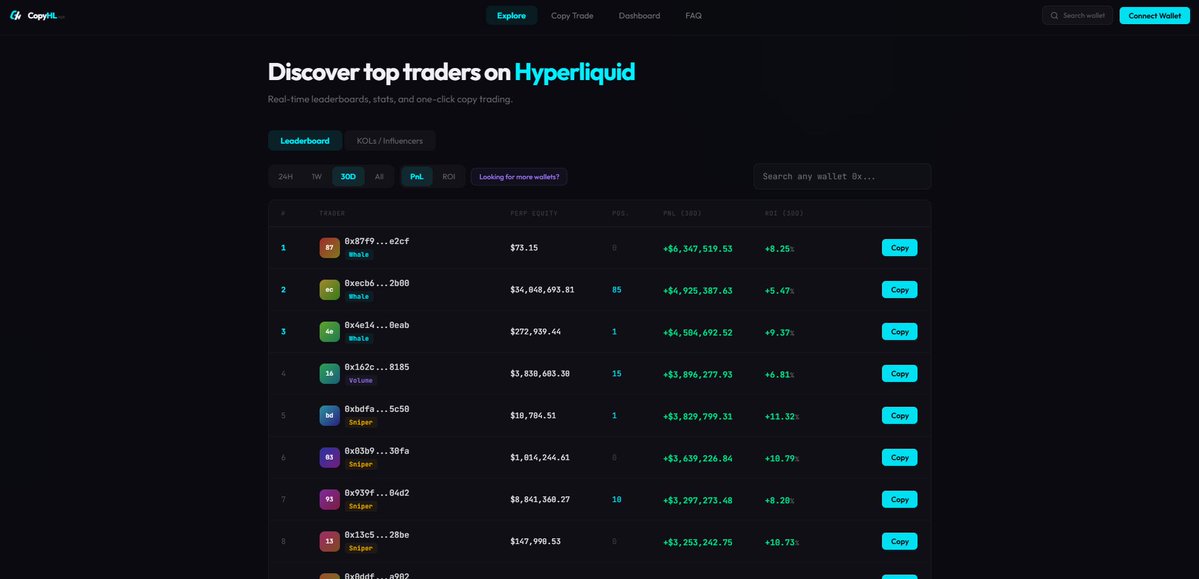This screenshot has height=579, width=1199.
Task: Click the TRADER column header
Action: click(332, 213)
